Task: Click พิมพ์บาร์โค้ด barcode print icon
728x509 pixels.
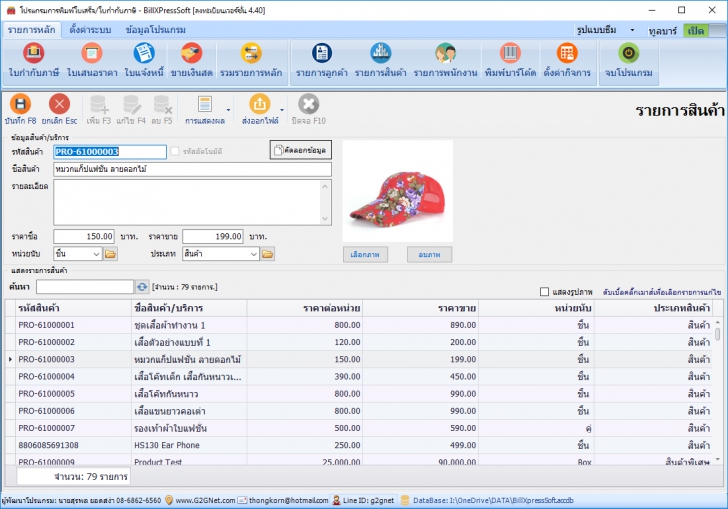Action: [x=509, y=54]
